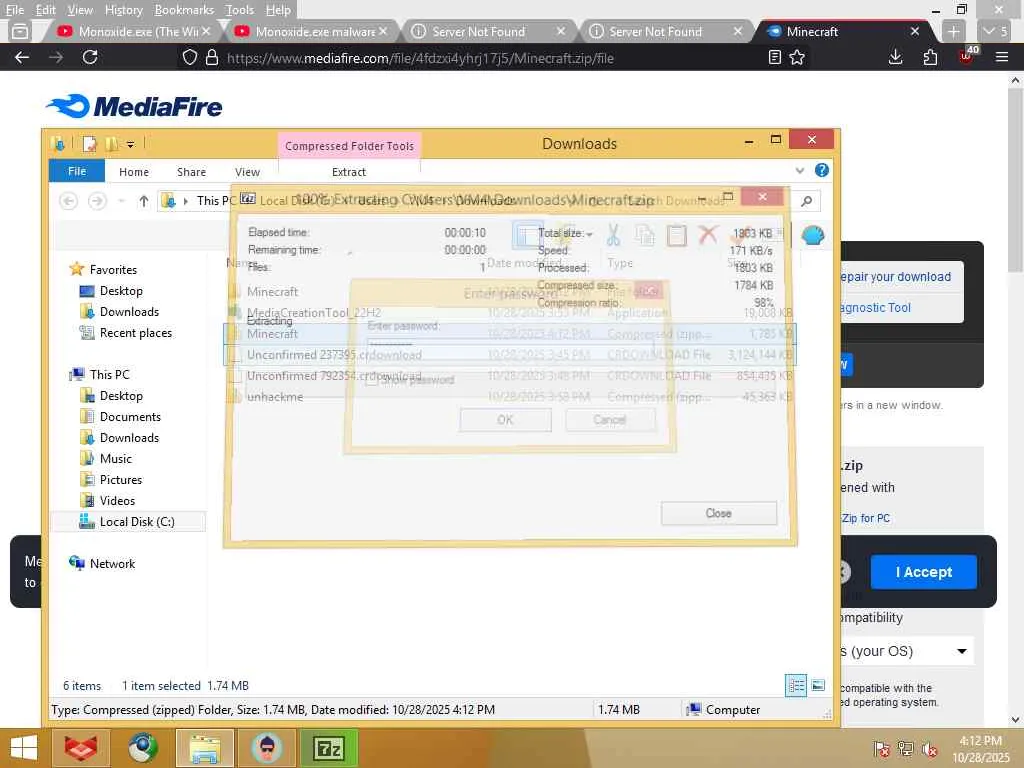Show site security padlock info
1024x768 pixels.
tap(212, 57)
